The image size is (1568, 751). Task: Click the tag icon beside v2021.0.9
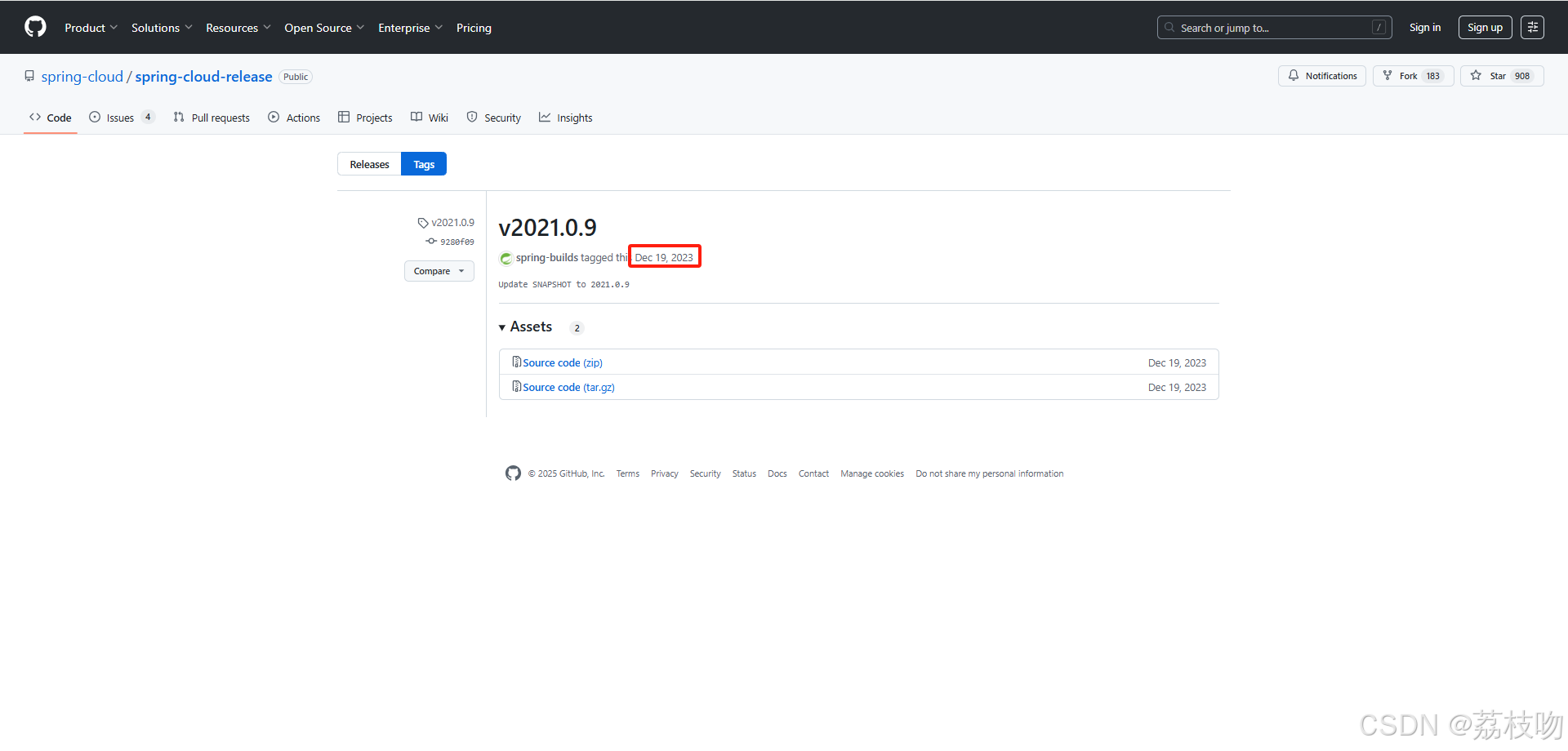pyautogui.click(x=423, y=223)
